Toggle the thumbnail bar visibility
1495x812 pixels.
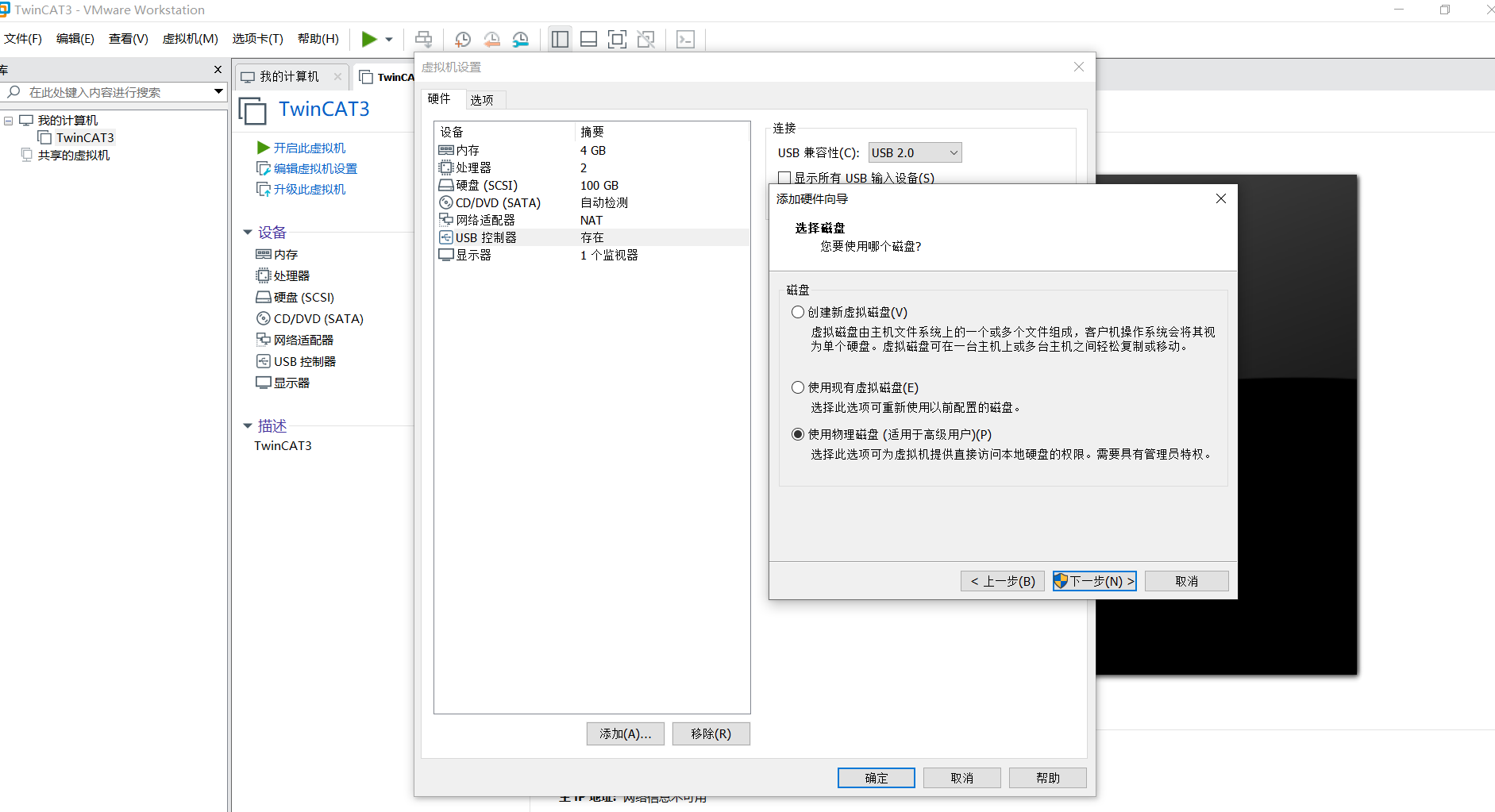pos(588,38)
